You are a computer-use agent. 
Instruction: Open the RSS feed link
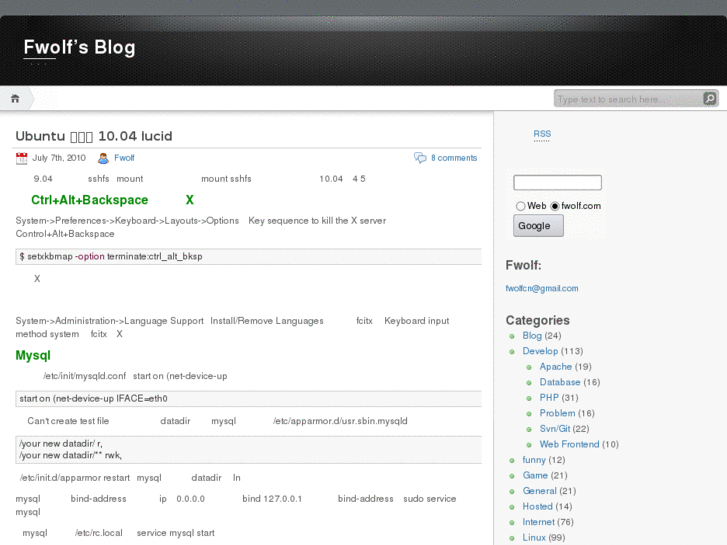[x=542, y=134]
